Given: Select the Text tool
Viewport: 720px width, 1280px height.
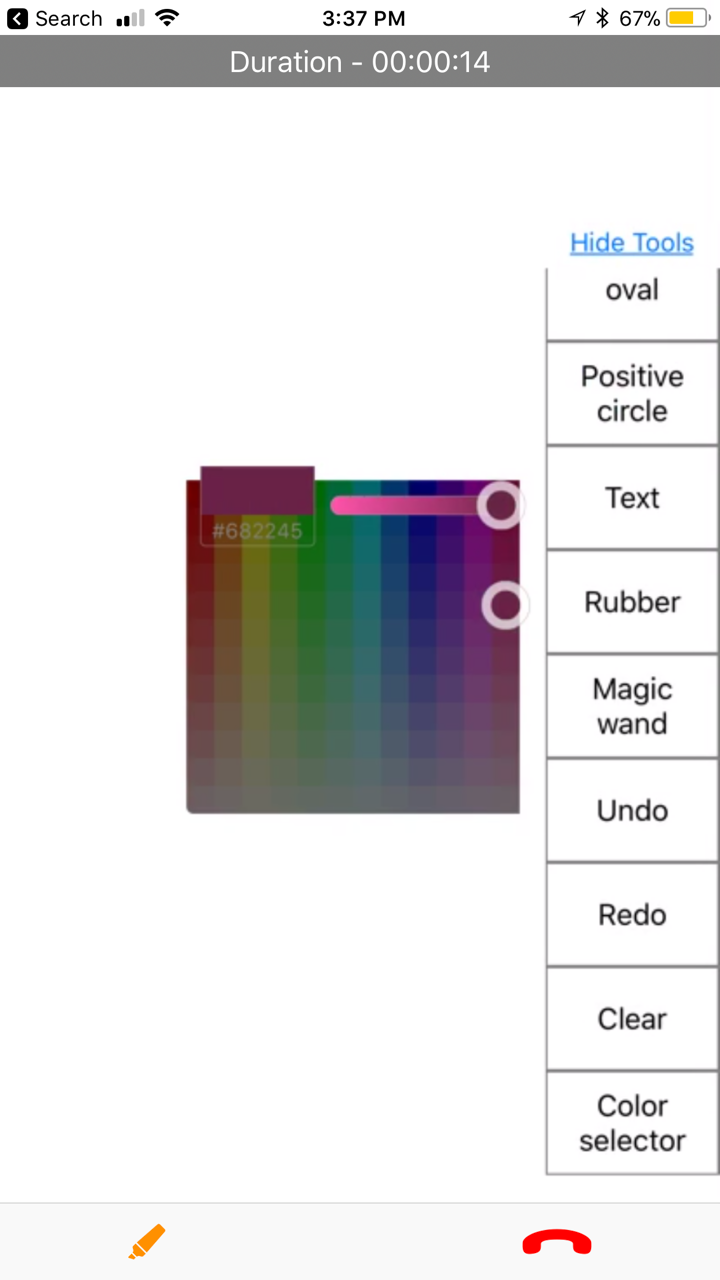Looking at the screenshot, I should [632, 498].
